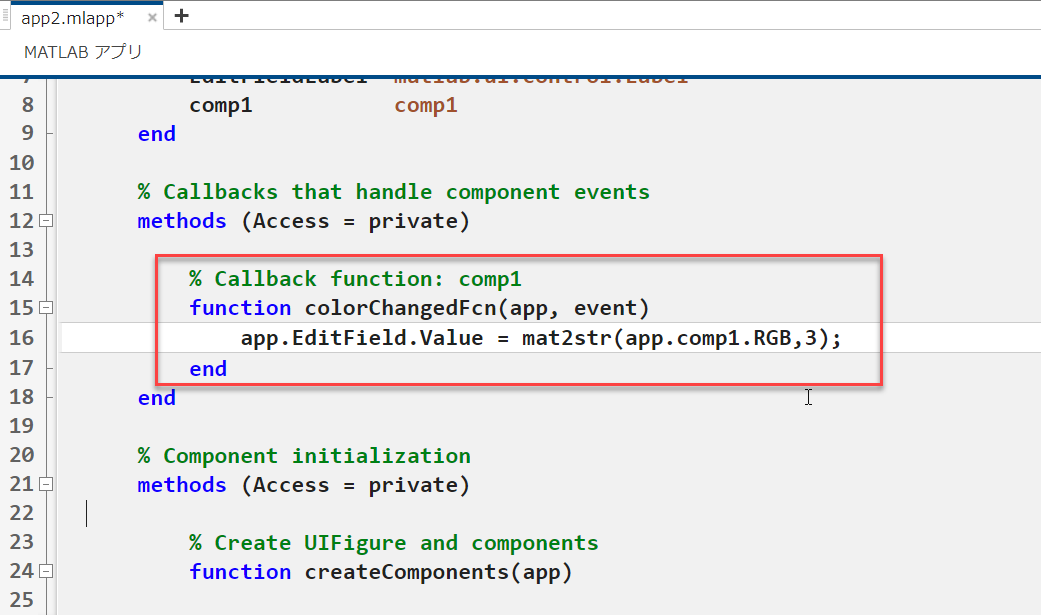Click the tab strip grip handle
The height and width of the screenshot is (615, 1041).
point(6,16)
